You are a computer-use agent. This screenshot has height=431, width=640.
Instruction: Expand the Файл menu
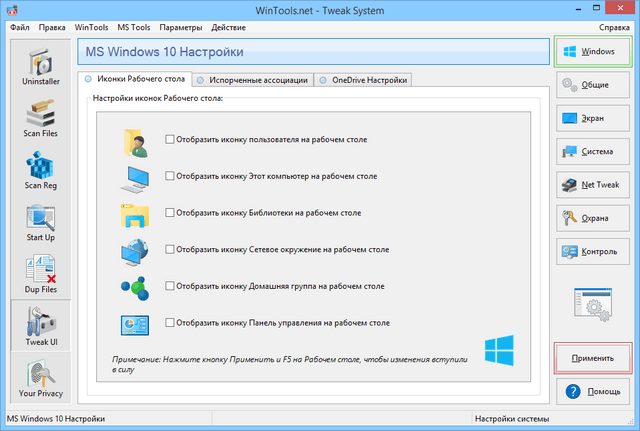[x=20, y=26]
